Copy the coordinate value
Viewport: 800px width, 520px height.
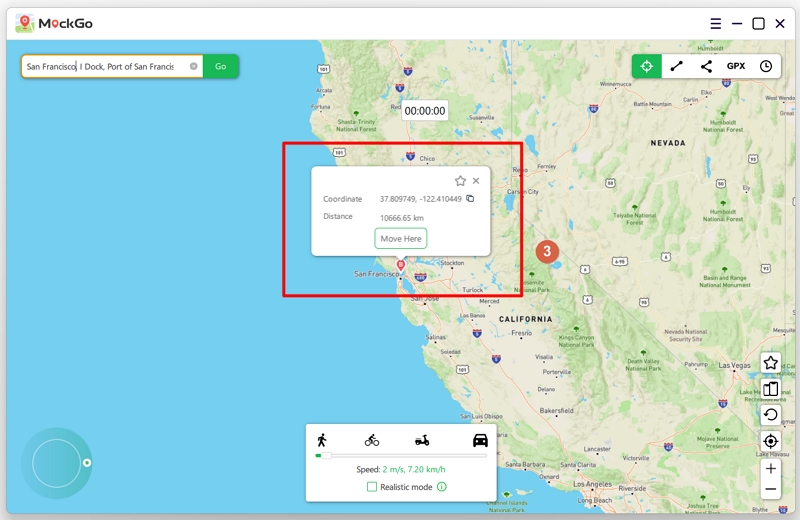pyautogui.click(x=470, y=199)
